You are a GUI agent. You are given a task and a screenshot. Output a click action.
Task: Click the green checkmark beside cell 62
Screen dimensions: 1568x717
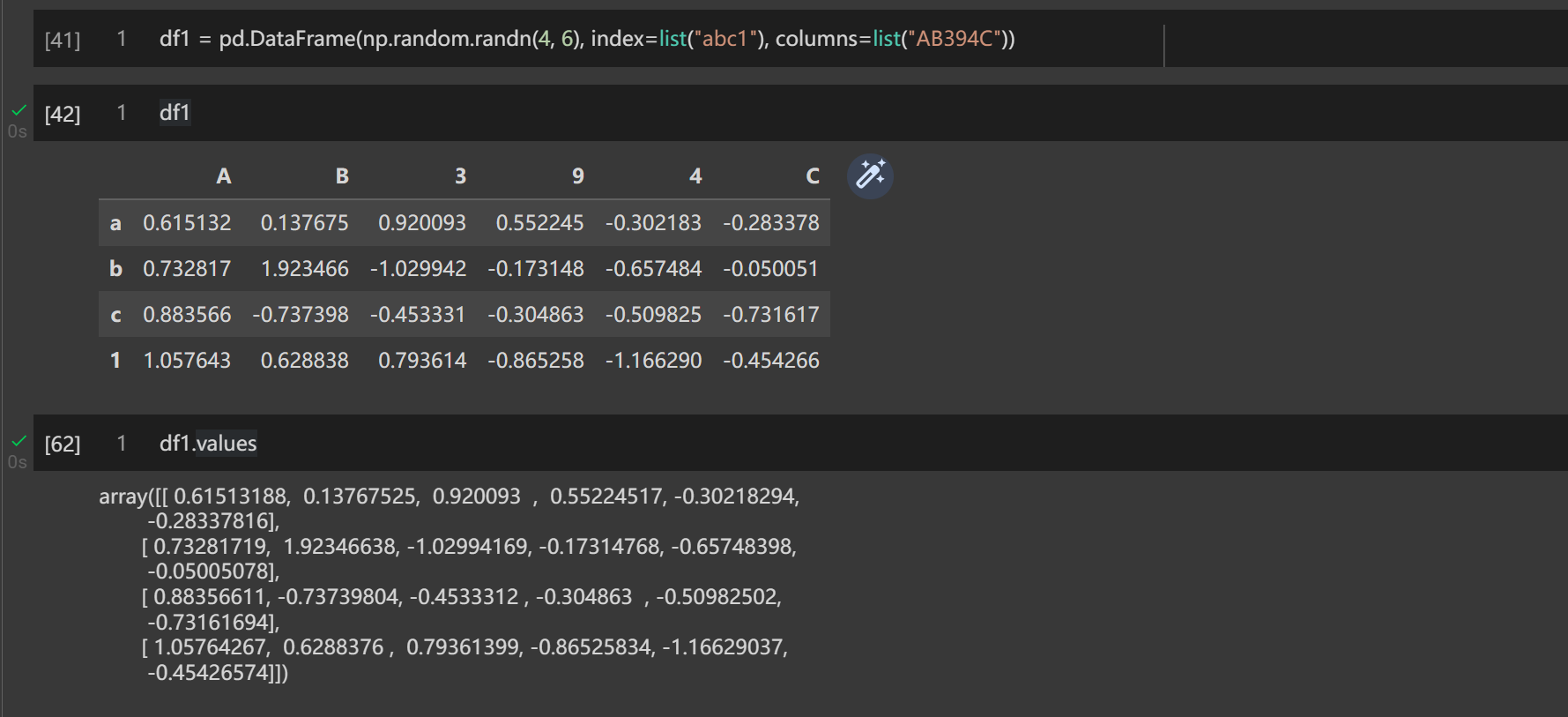click(x=19, y=440)
